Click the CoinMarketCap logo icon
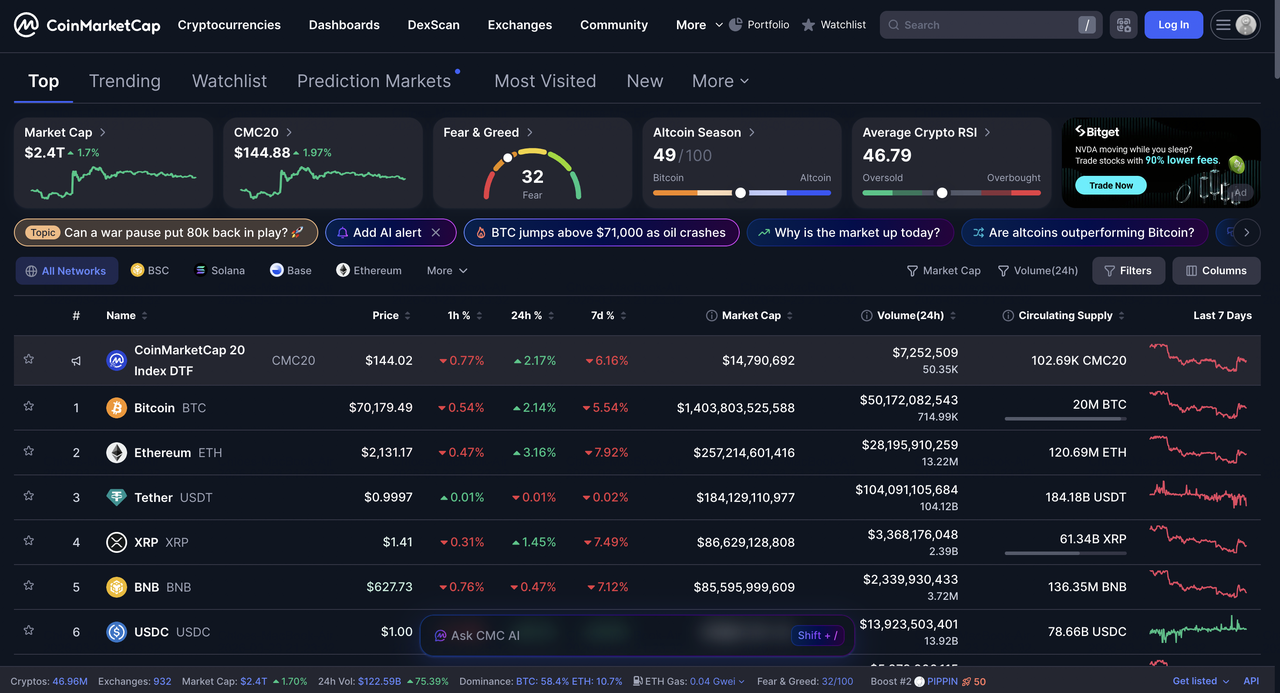 click(x=26, y=25)
